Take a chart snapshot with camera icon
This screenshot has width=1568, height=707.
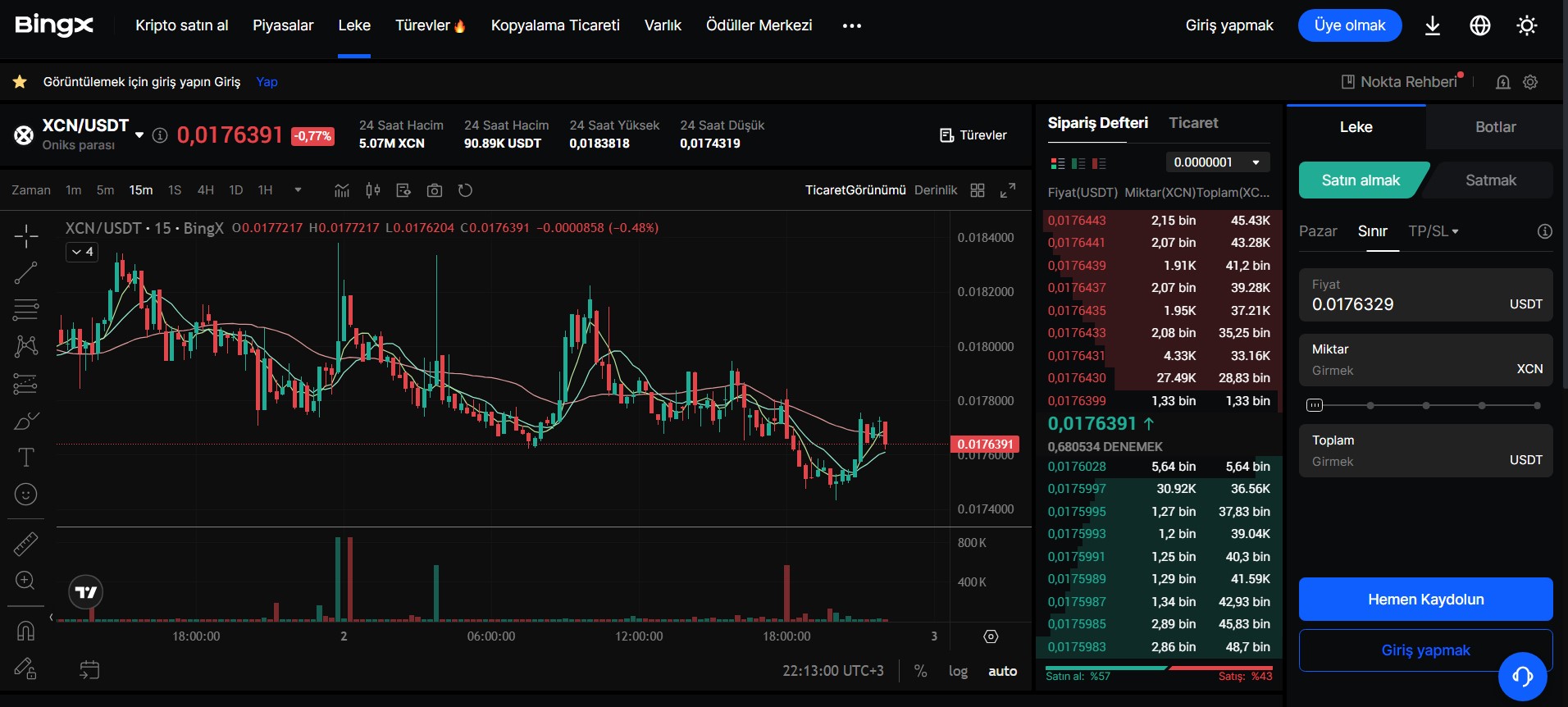(x=435, y=190)
